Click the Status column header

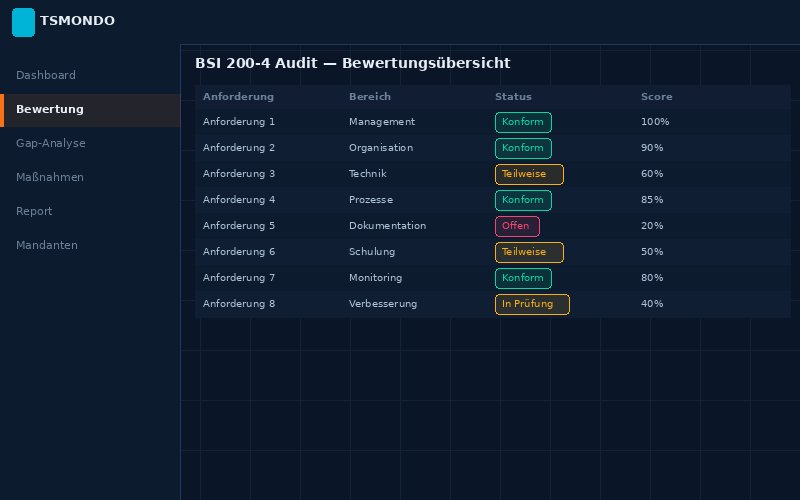tap(513, 97)
